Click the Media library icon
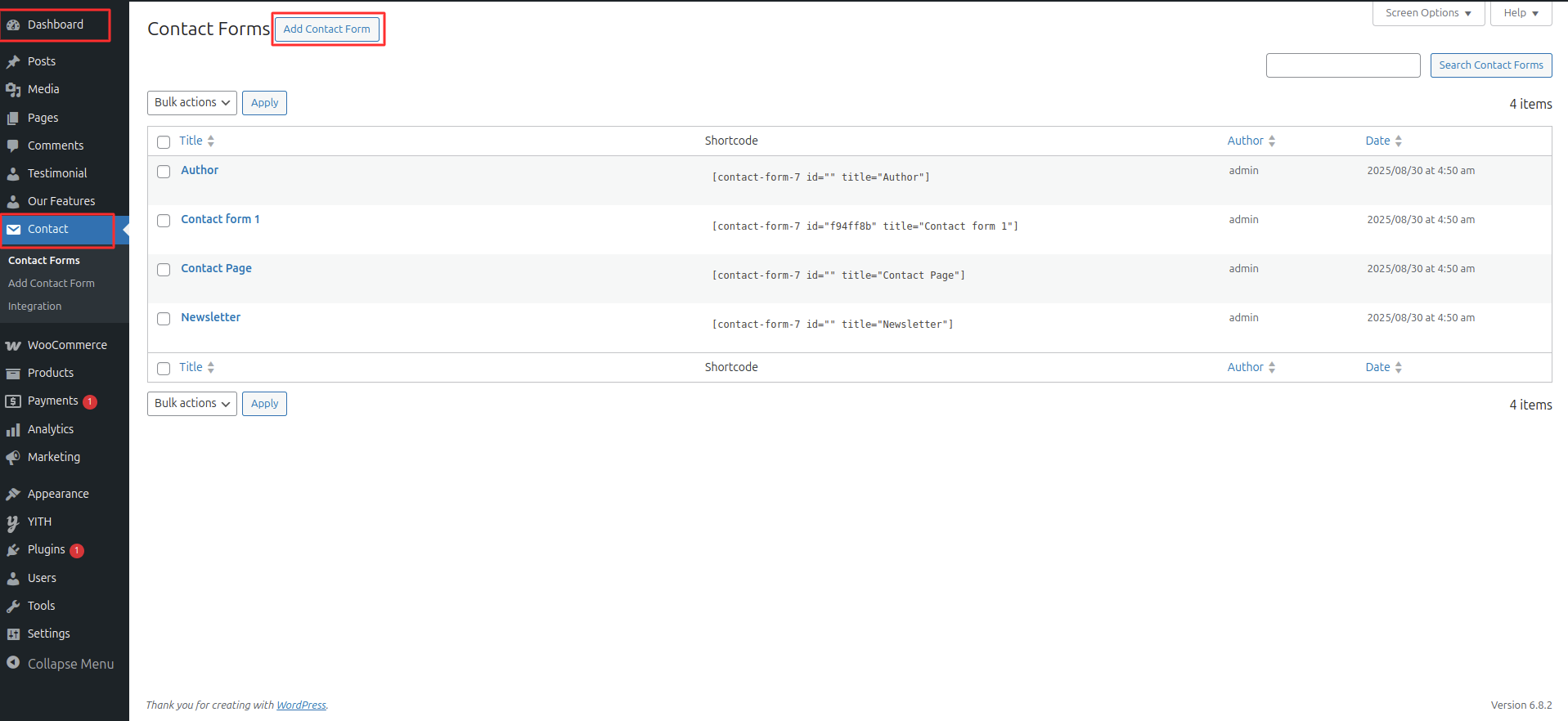The image size is (1568, 721). point(13,89)
